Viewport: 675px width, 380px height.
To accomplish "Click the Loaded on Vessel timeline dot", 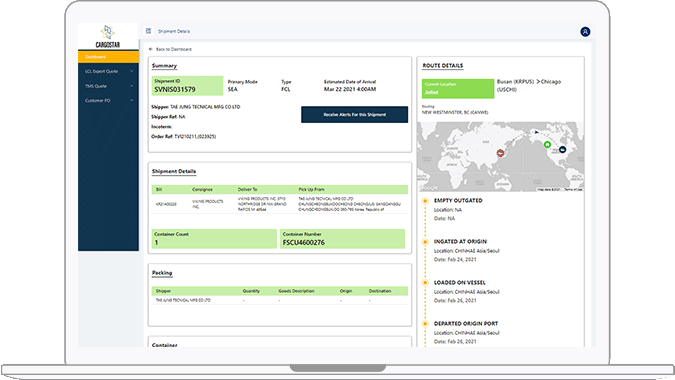I will tap(425, 283).
